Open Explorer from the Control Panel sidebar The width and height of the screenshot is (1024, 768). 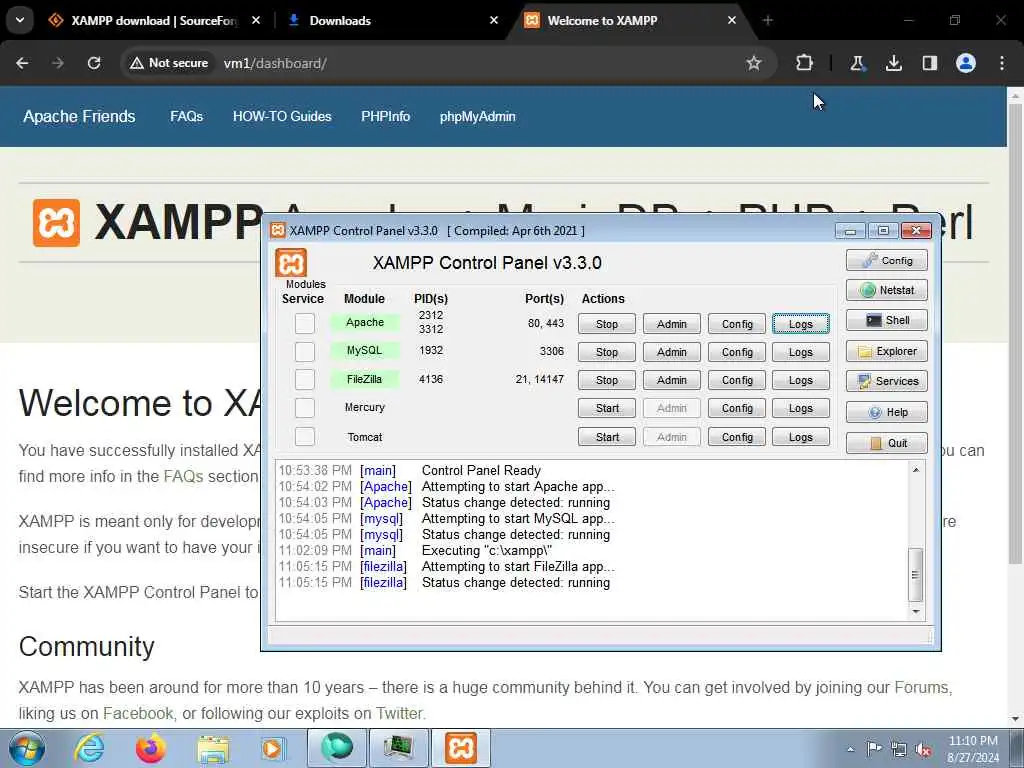pos(886,351)
